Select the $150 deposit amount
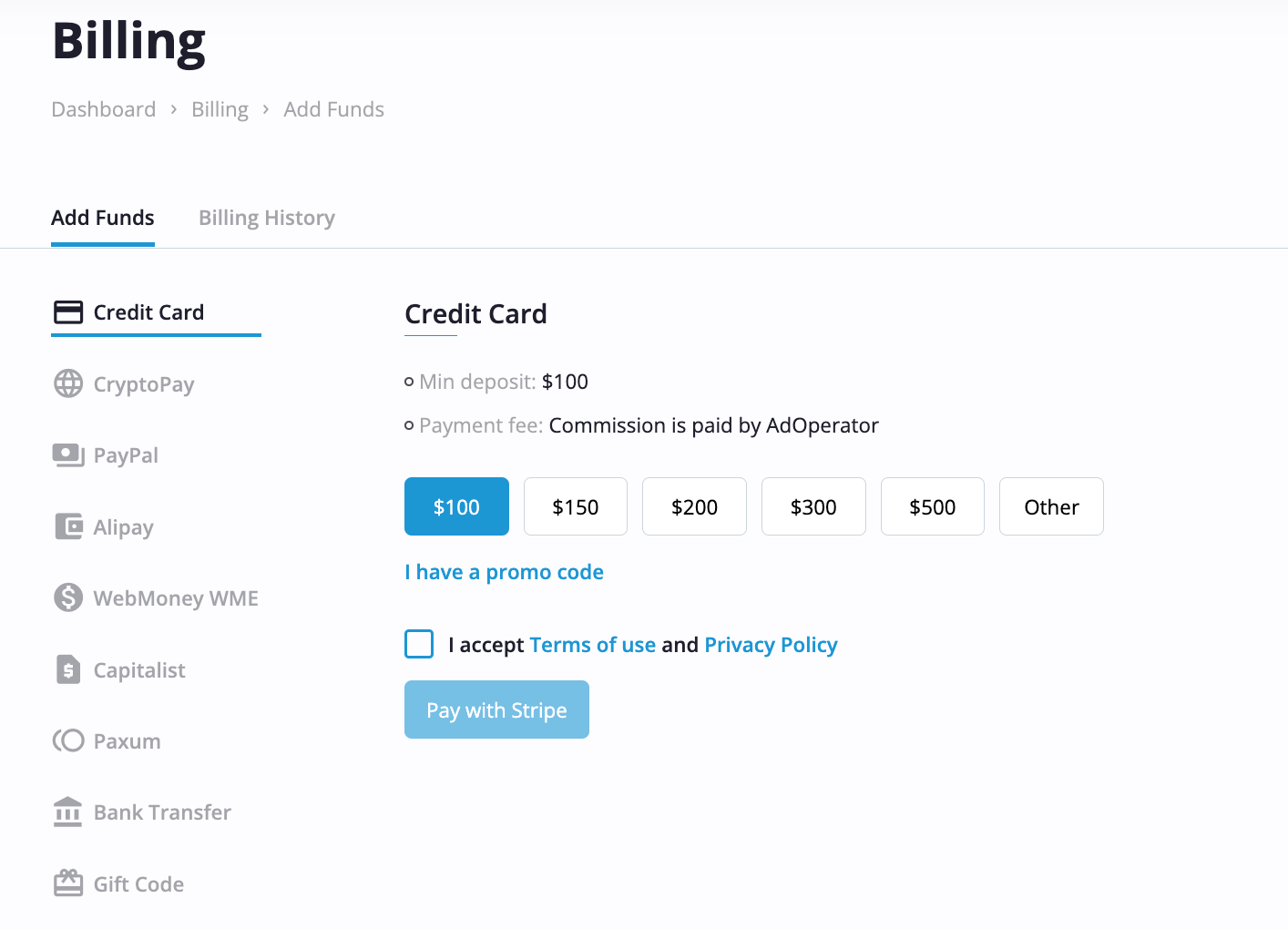Image resolution: width=1288 pixels, height=929 pixels. [x=576, y=506]
